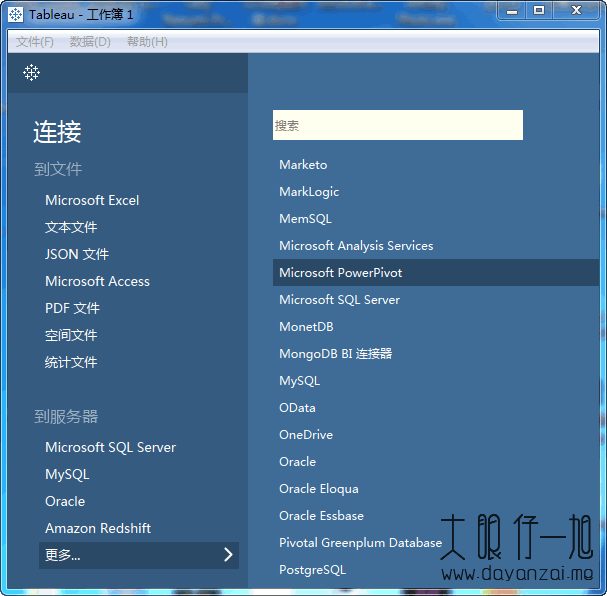Choose OData connector
Viewport: 607px width, 596px height.
(x=297, y=408)
